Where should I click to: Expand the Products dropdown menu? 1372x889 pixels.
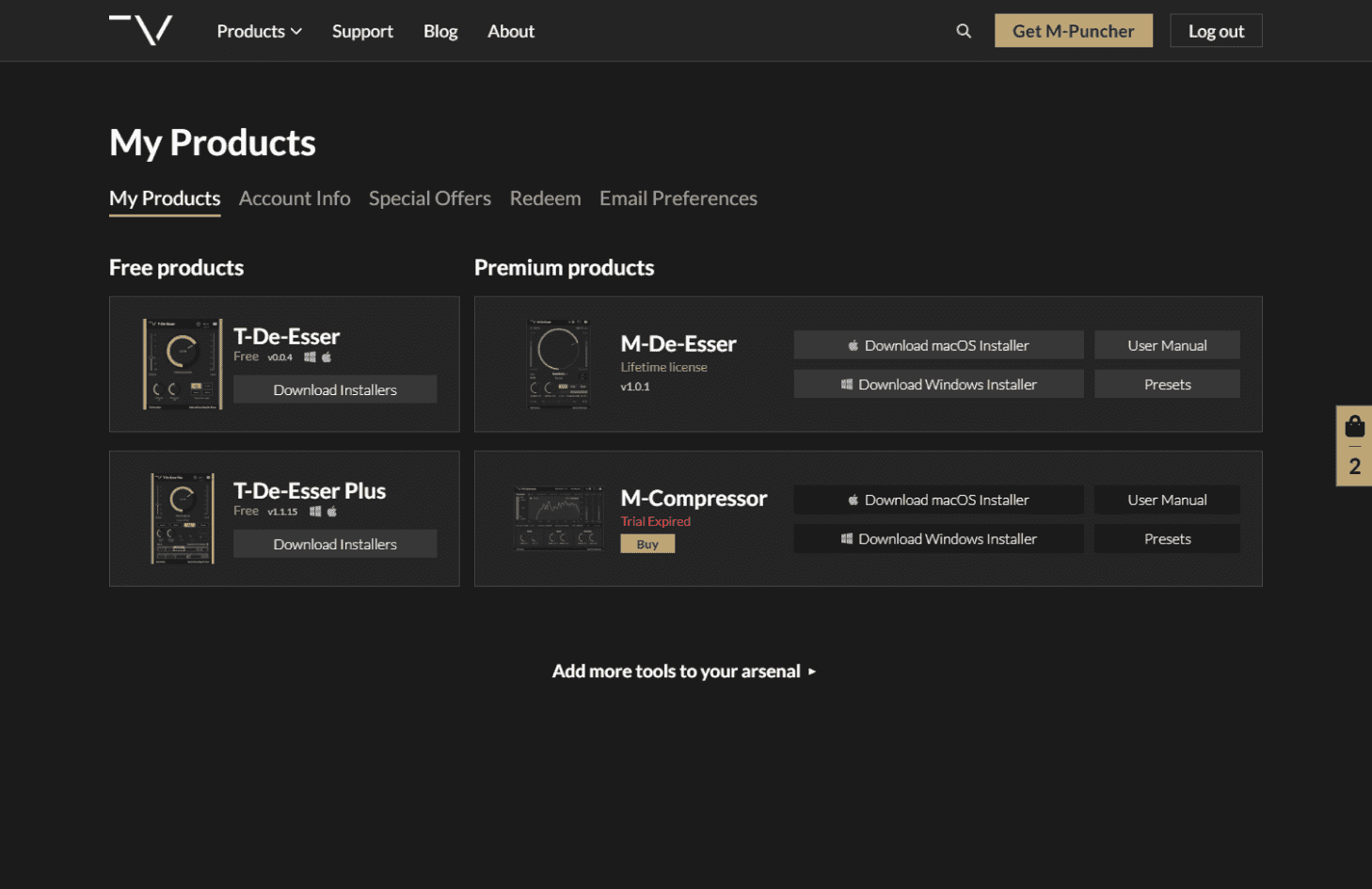click(259, 31)
